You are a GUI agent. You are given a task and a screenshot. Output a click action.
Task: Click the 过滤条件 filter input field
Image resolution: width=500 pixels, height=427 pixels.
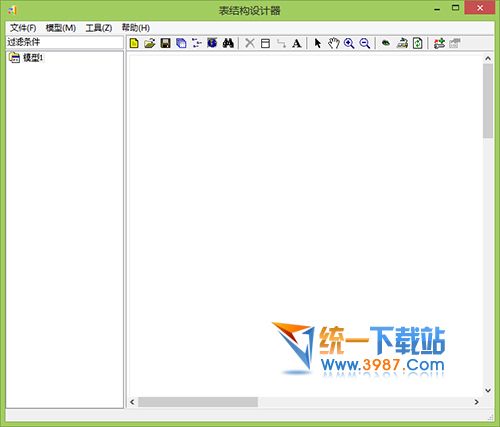click(65, 42)
